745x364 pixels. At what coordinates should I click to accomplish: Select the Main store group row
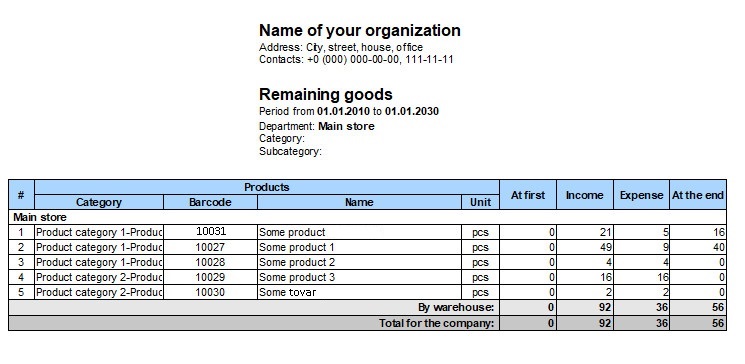coord(367,217)
